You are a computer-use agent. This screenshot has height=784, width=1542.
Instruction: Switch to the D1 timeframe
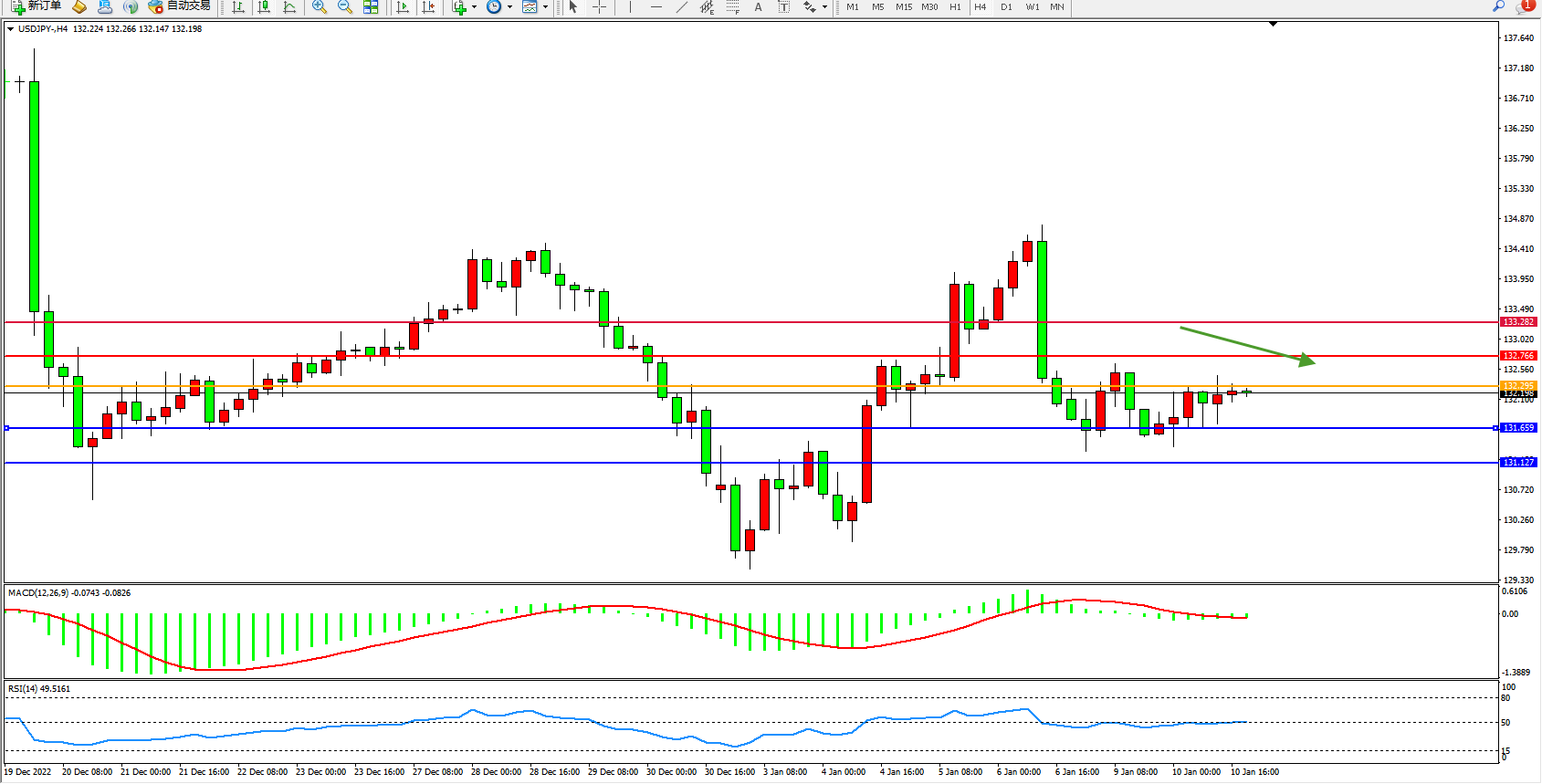1006,6
